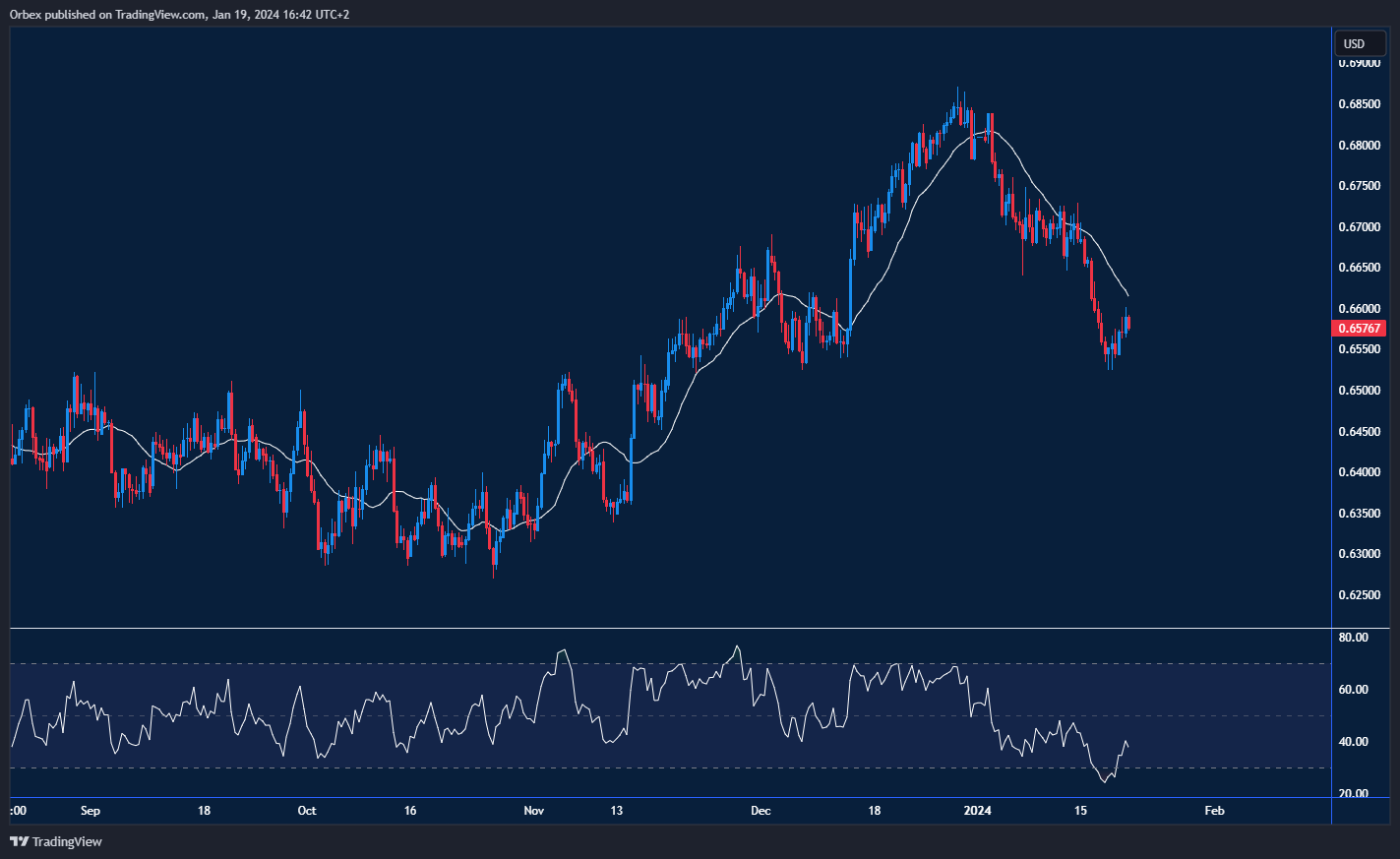Click the TradingView logo glyph
Image resolution: width=1400 pixels, height=859 pixels.
18,842
